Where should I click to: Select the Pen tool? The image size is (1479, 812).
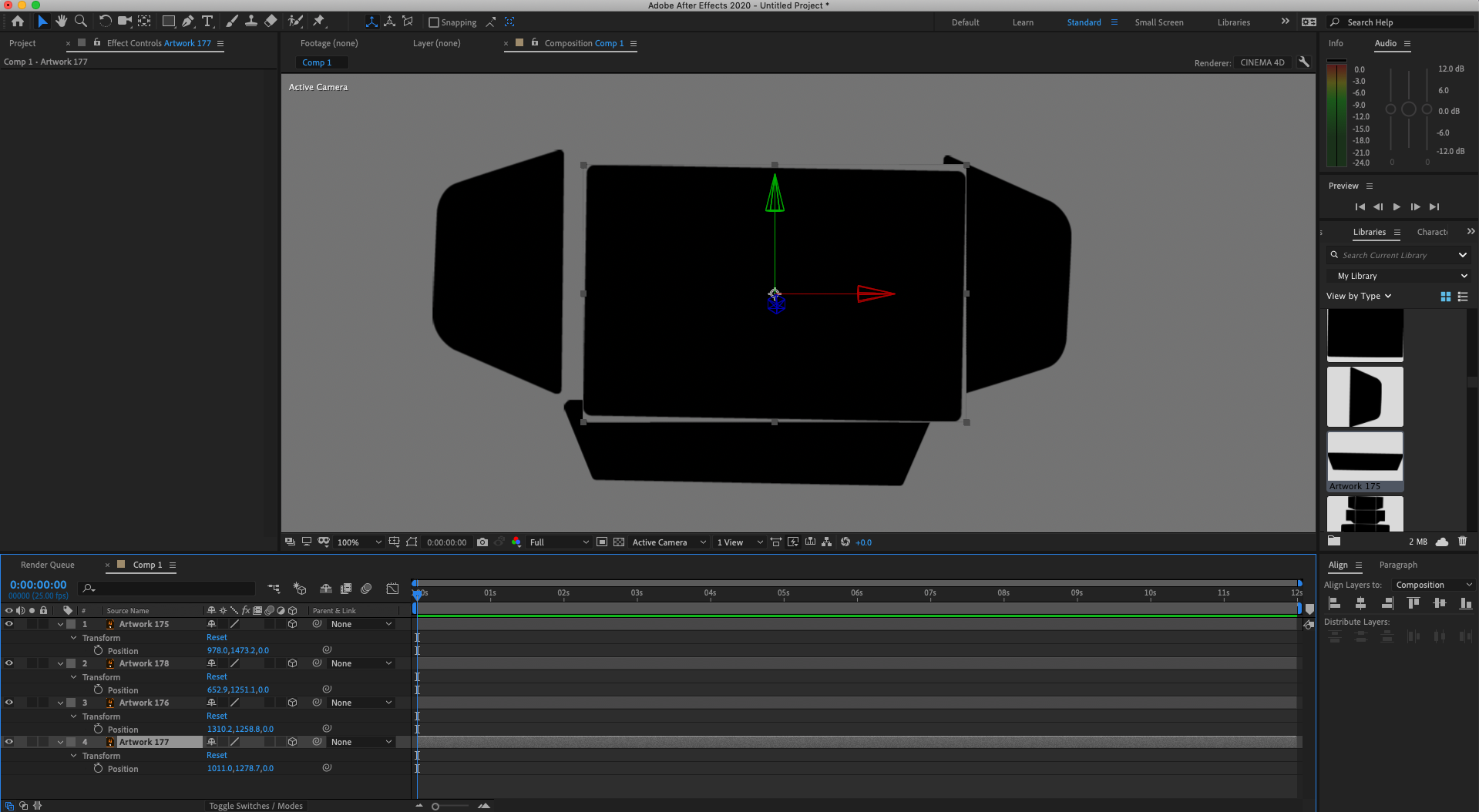click(x=187, y=21)
